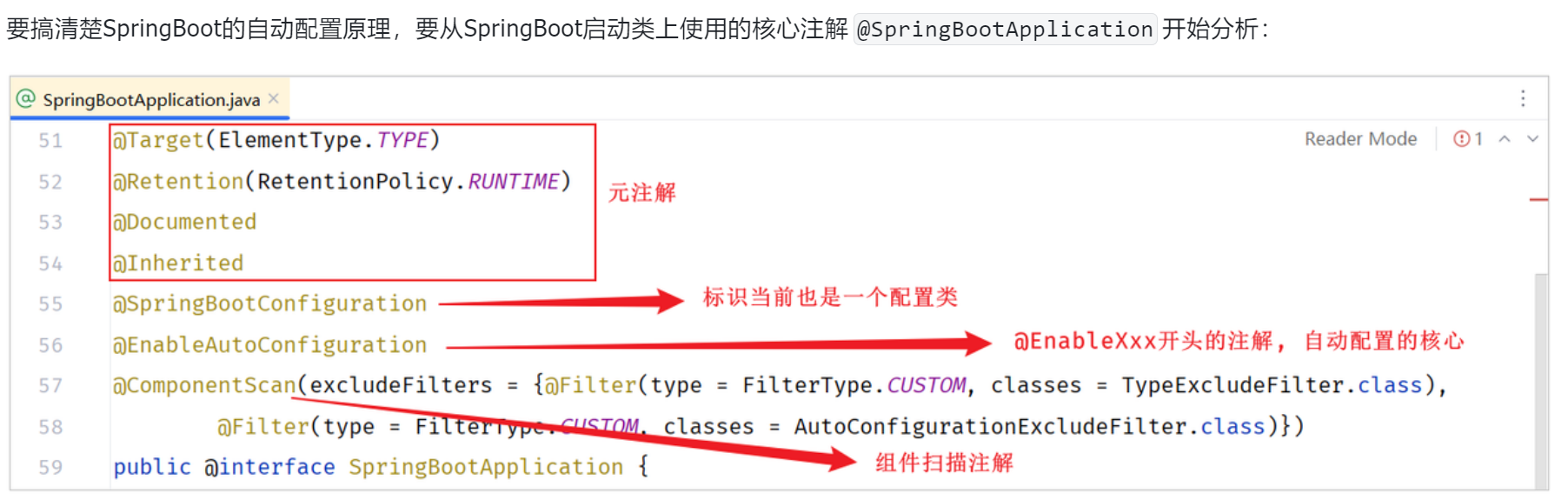Click the annotation file icon on tab
Screen dimensions: 1568x500
click(x=26, y=99)
